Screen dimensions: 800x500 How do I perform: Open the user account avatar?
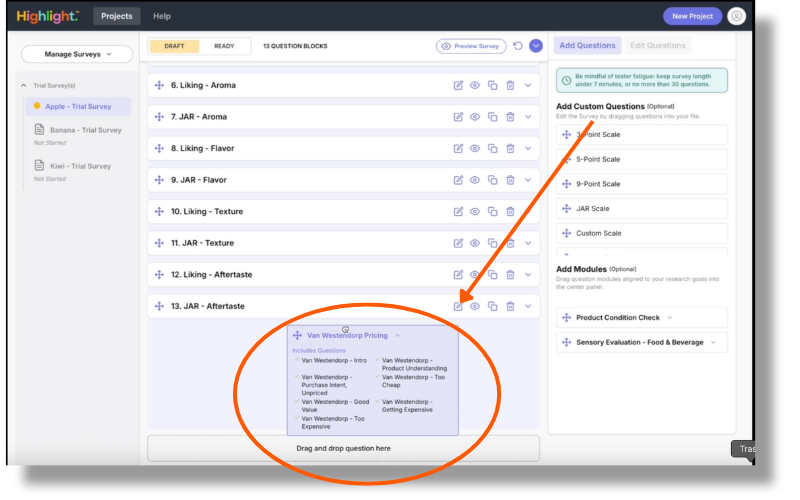(736, 16)
